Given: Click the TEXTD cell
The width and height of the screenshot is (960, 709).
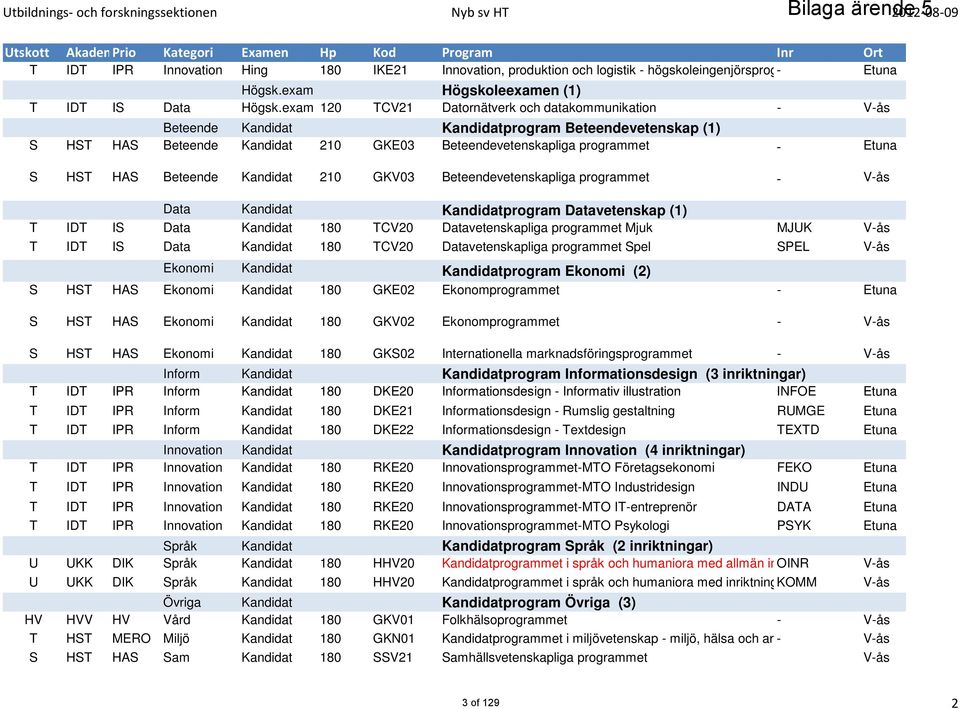Looking at the screenshot, I should point(798,430).
